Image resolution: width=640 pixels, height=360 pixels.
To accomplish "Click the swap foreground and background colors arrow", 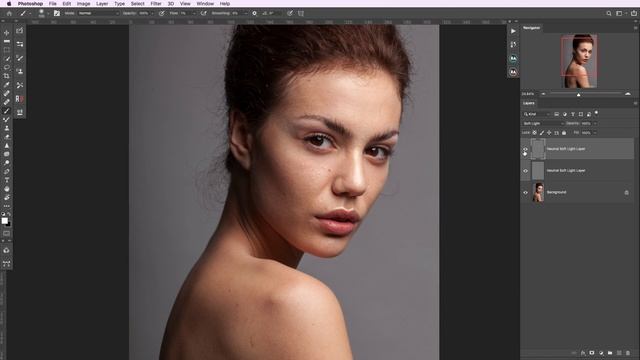I will pyautogui.click(x=9, y=214).
